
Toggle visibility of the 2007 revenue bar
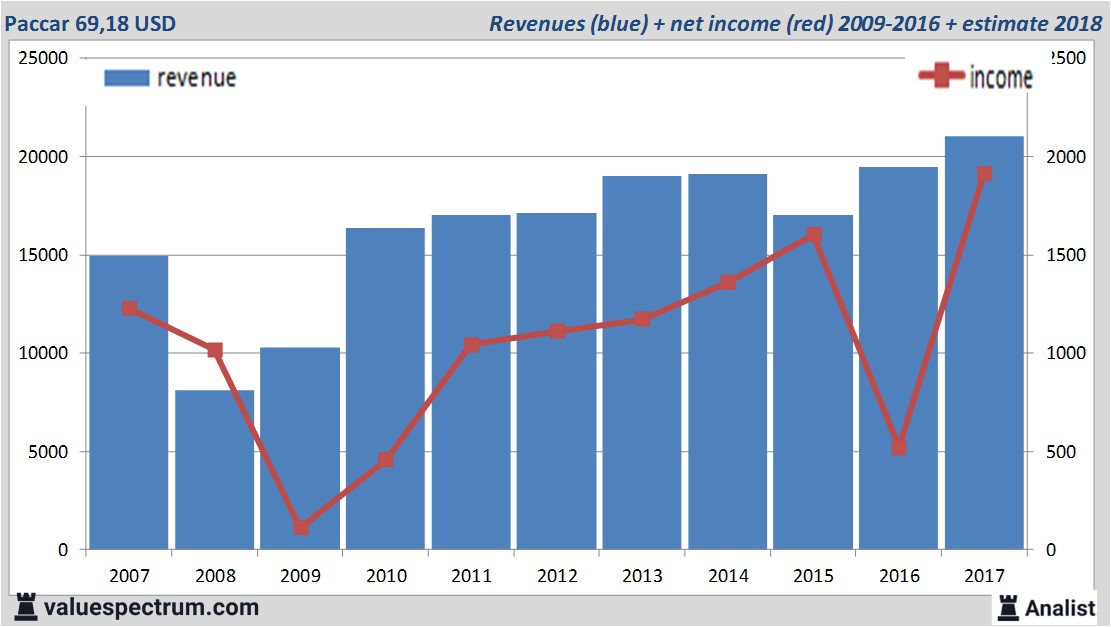pos(127,400)
